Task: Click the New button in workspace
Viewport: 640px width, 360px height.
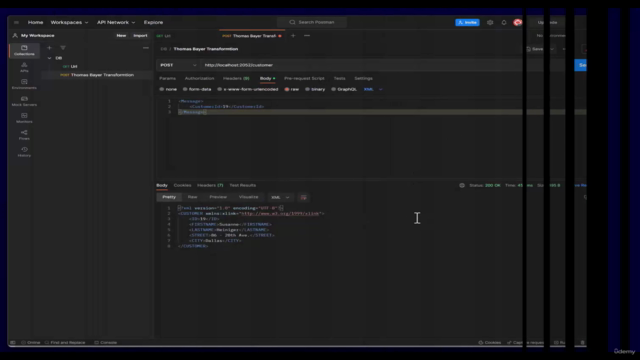Action: (121, 36)
